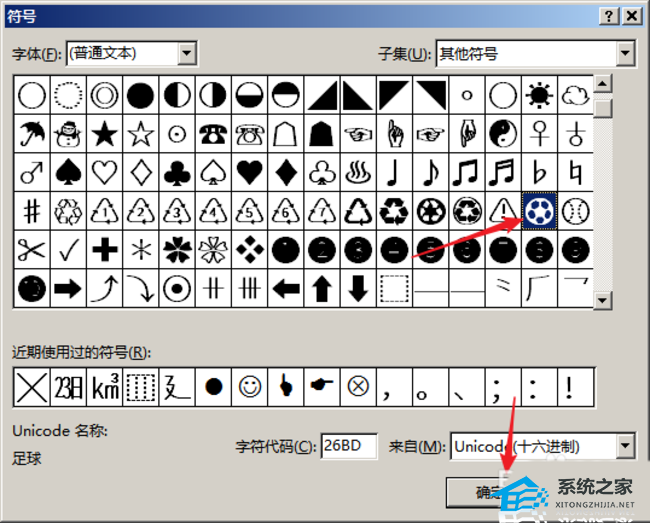This screenshot has height=523, width=650.
Task: Select the black telephone symbol
Action: [x=213, y=133]
